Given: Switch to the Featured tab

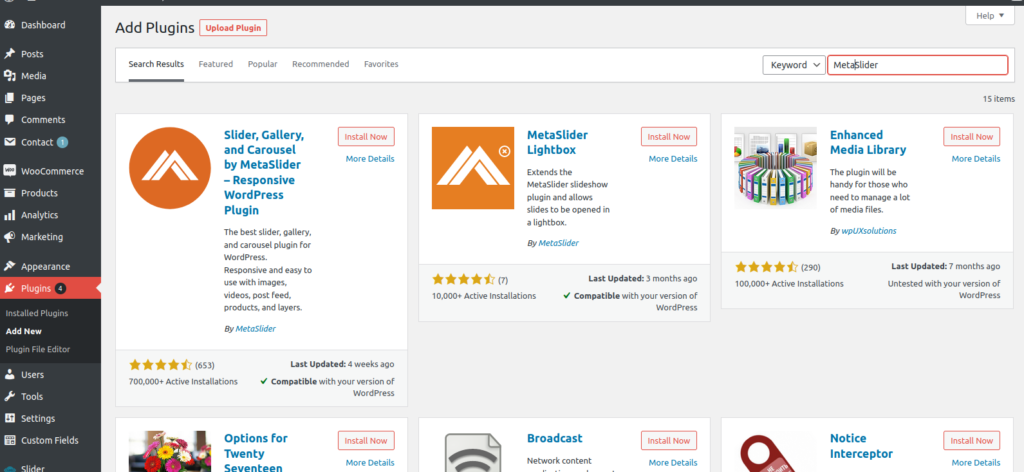Looking at the screenshot, I should 215,64.
